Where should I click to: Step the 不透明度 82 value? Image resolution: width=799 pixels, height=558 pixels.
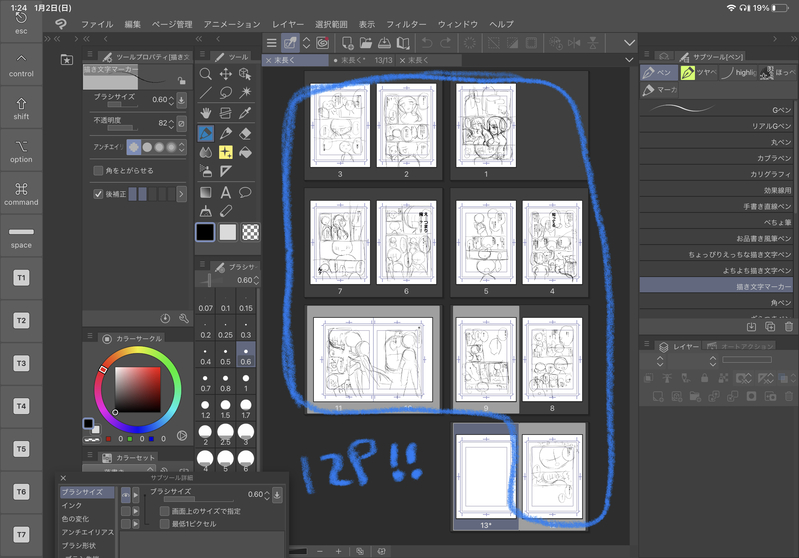coord(171,123)
